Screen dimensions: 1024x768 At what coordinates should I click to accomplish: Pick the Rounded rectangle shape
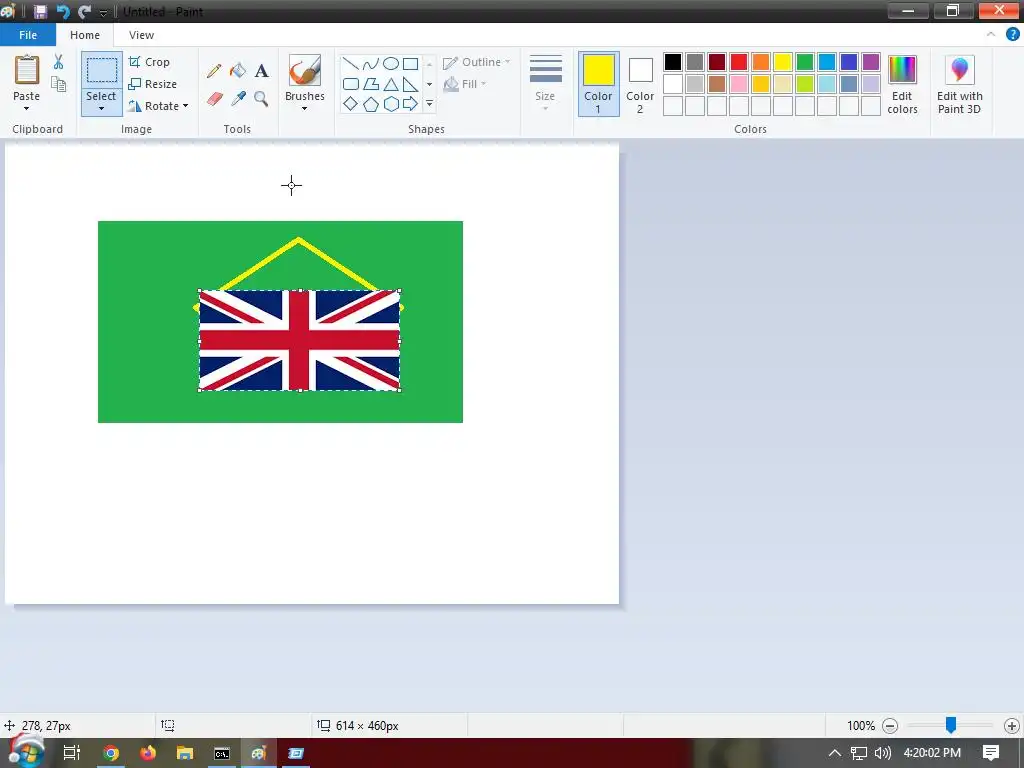click(351, 84)
